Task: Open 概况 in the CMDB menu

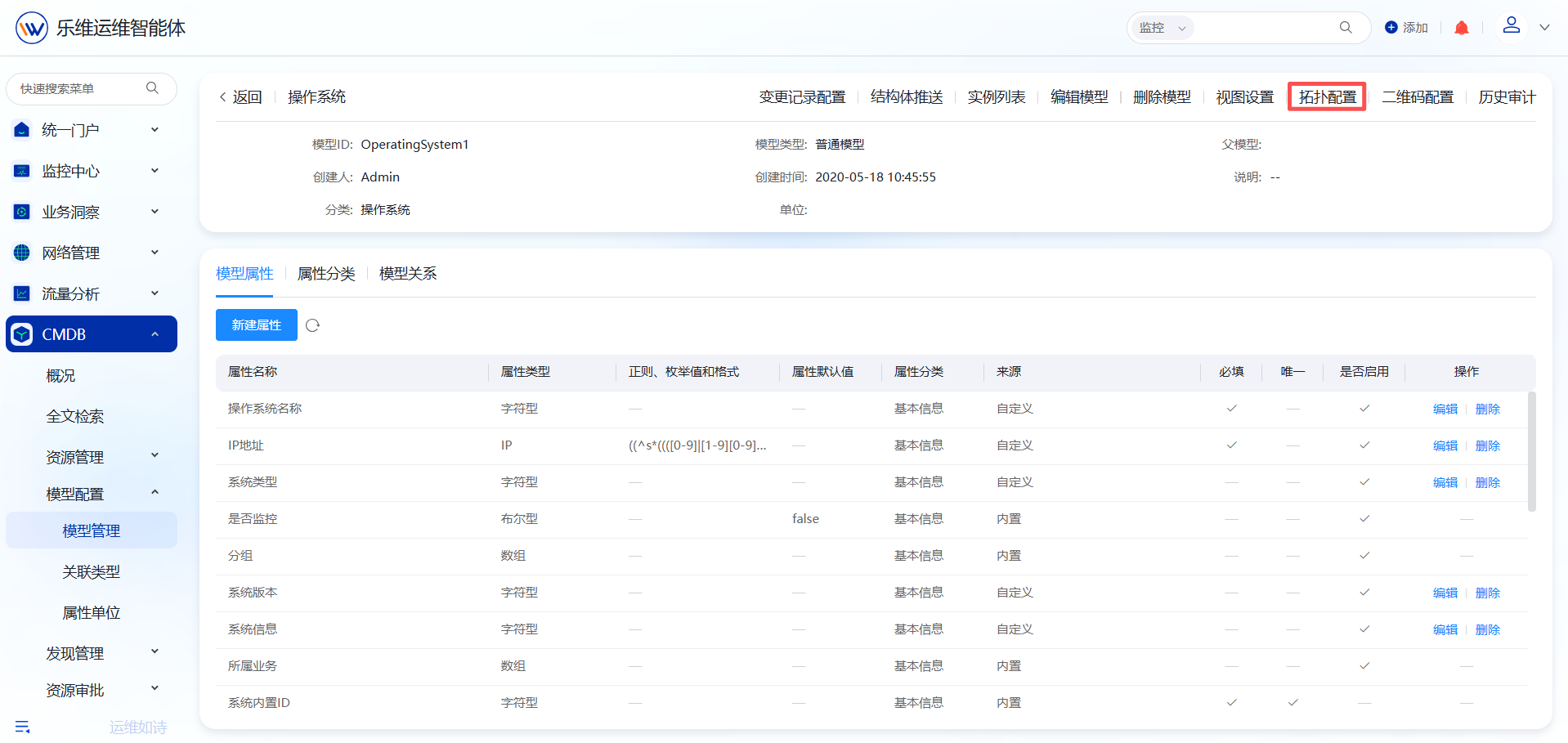Action: point(60,376)
